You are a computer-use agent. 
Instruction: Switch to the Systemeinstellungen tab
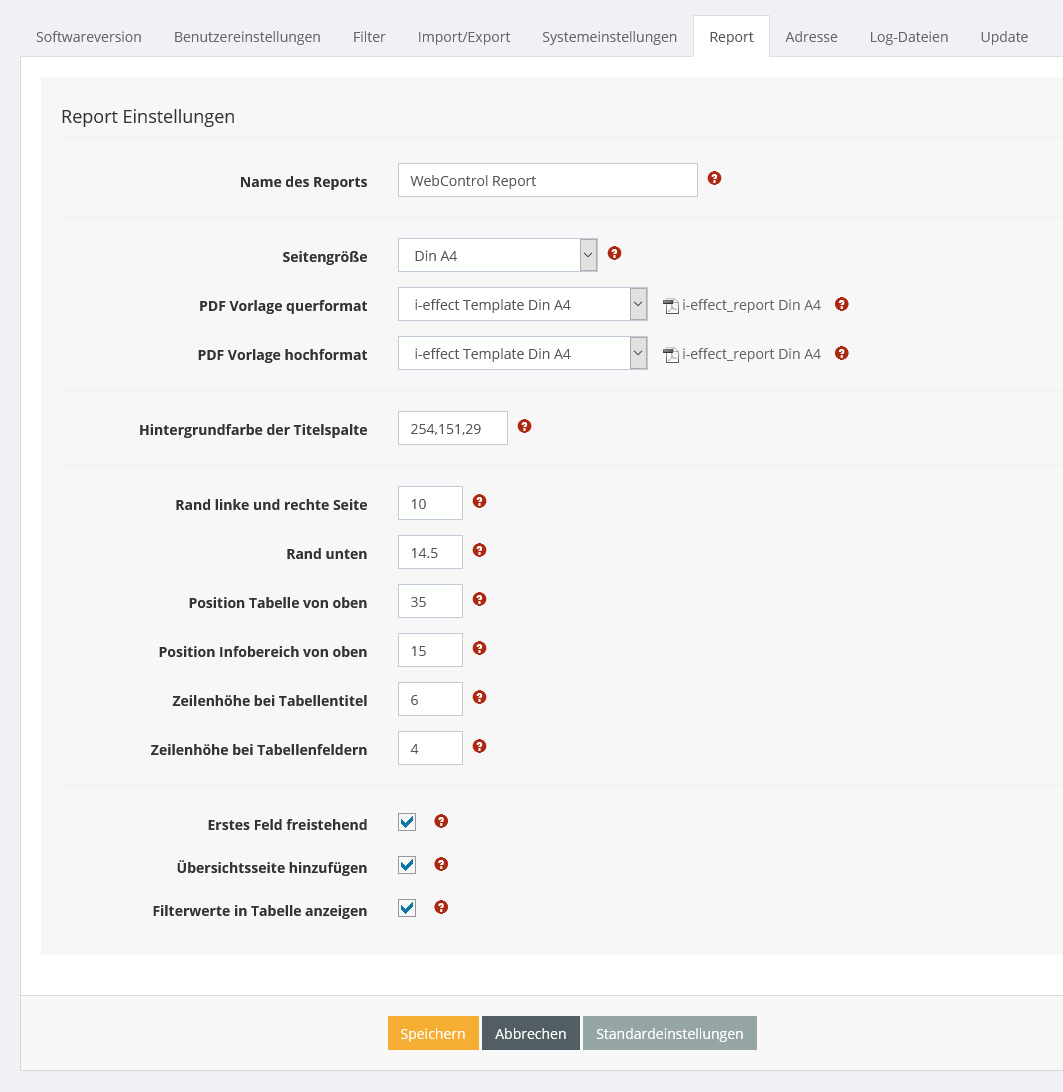click(x=609, y=37)
